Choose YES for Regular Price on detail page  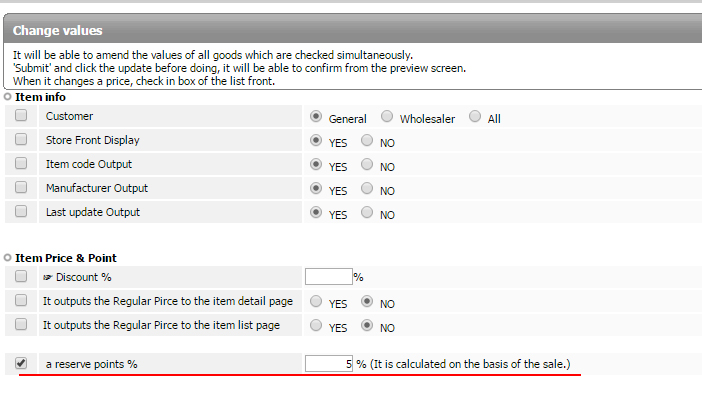coord(317,301)
